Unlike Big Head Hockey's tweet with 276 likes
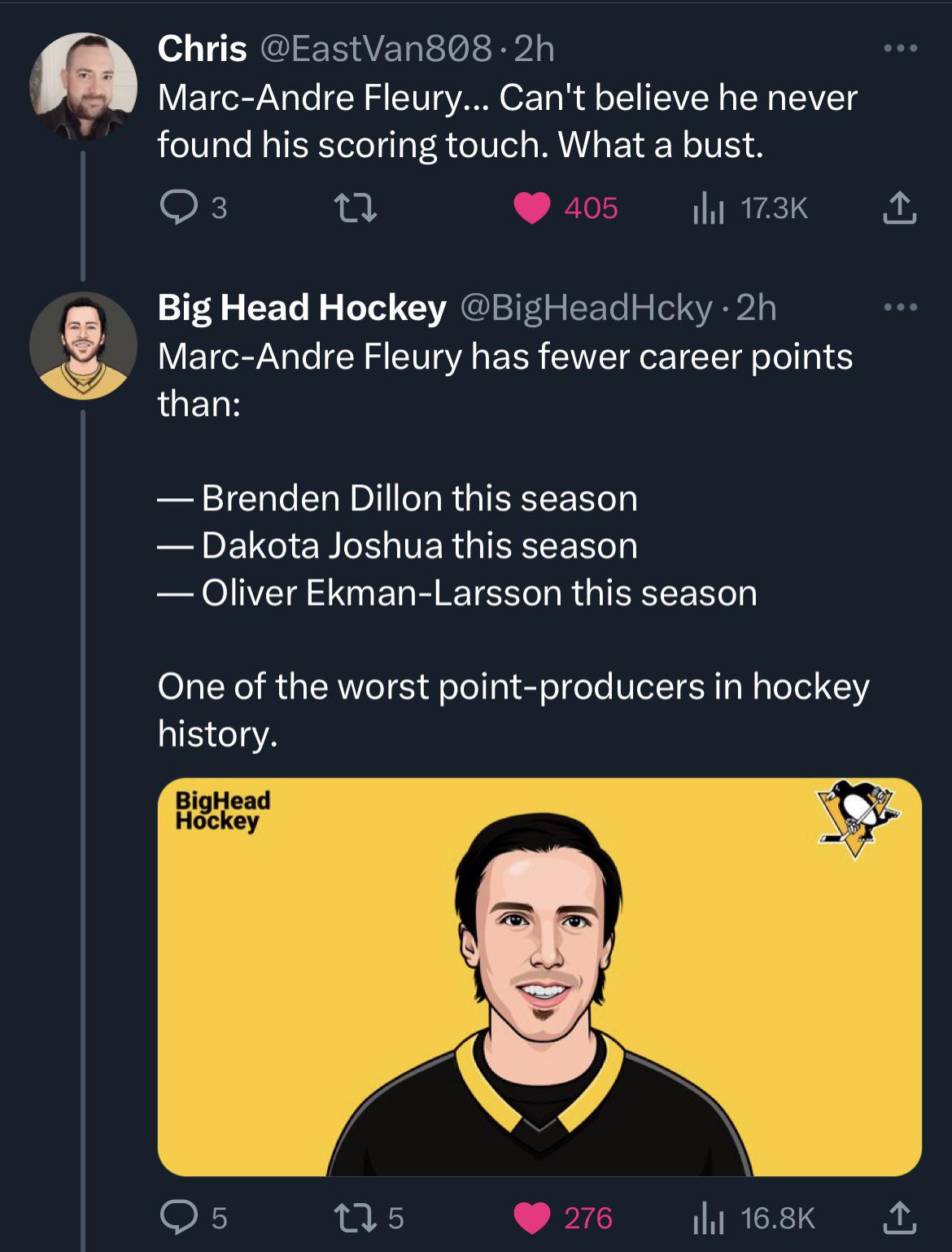This screenshot has height=1252, width=952. [532, 1218]
